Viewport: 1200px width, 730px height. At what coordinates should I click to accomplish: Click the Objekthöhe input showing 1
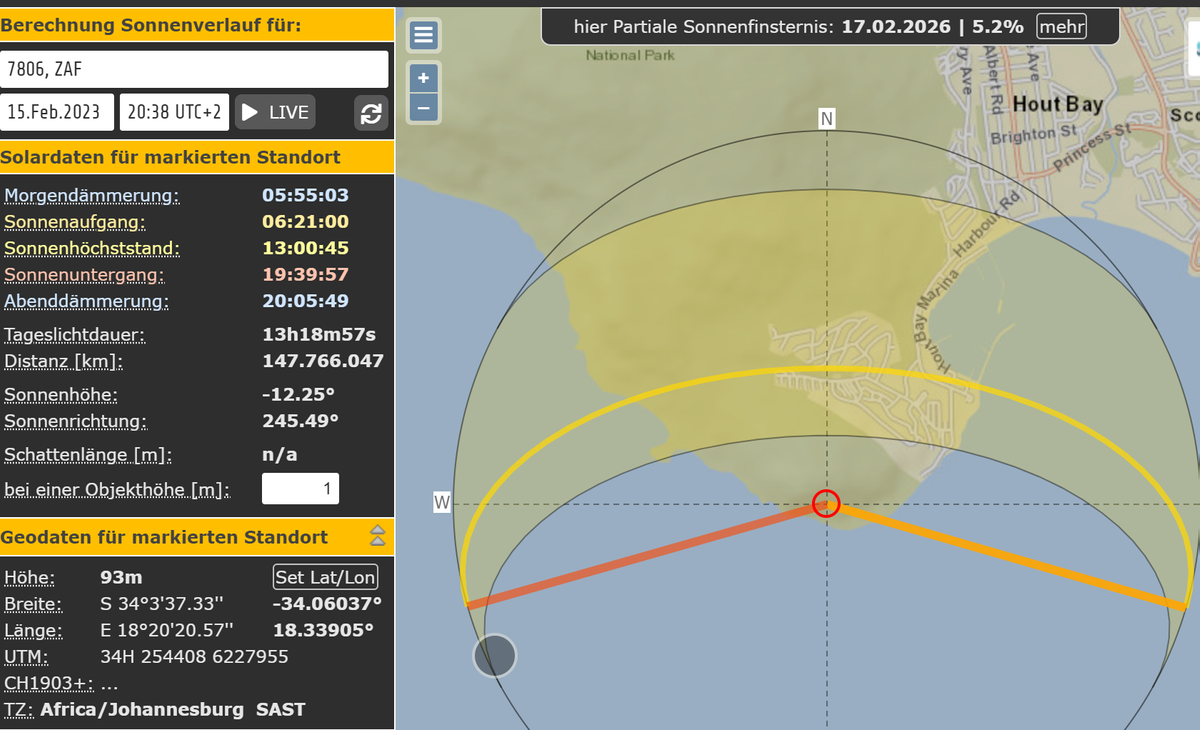300,489
